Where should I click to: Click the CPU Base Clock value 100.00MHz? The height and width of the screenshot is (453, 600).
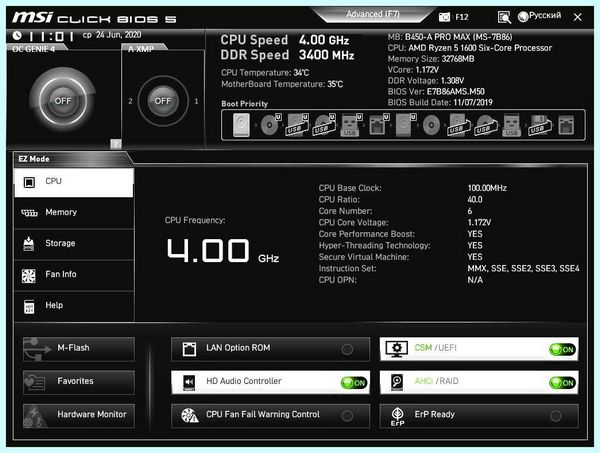tap(487, 188)
